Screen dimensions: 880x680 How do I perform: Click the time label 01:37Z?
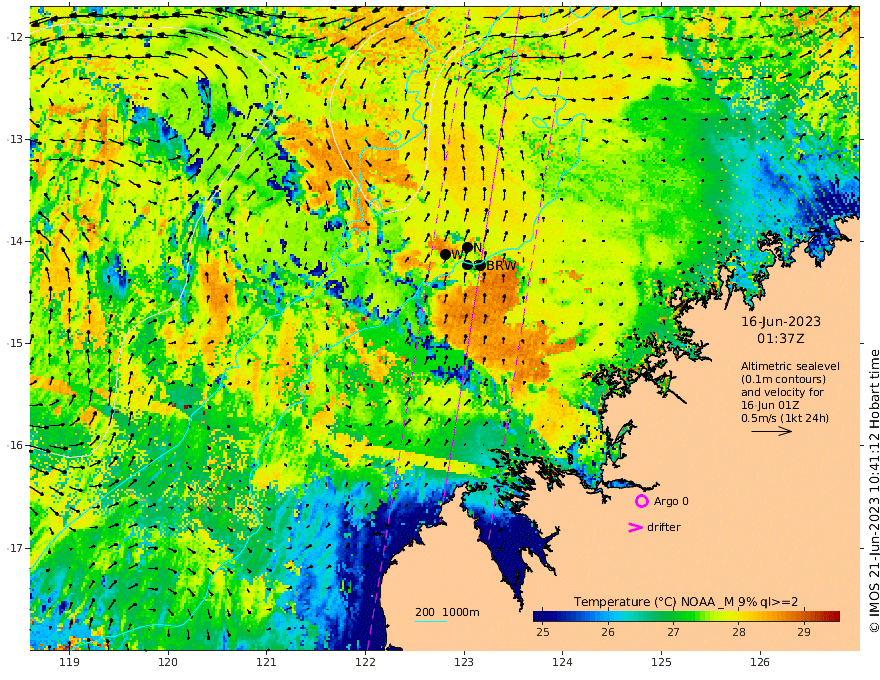[781, 339]
